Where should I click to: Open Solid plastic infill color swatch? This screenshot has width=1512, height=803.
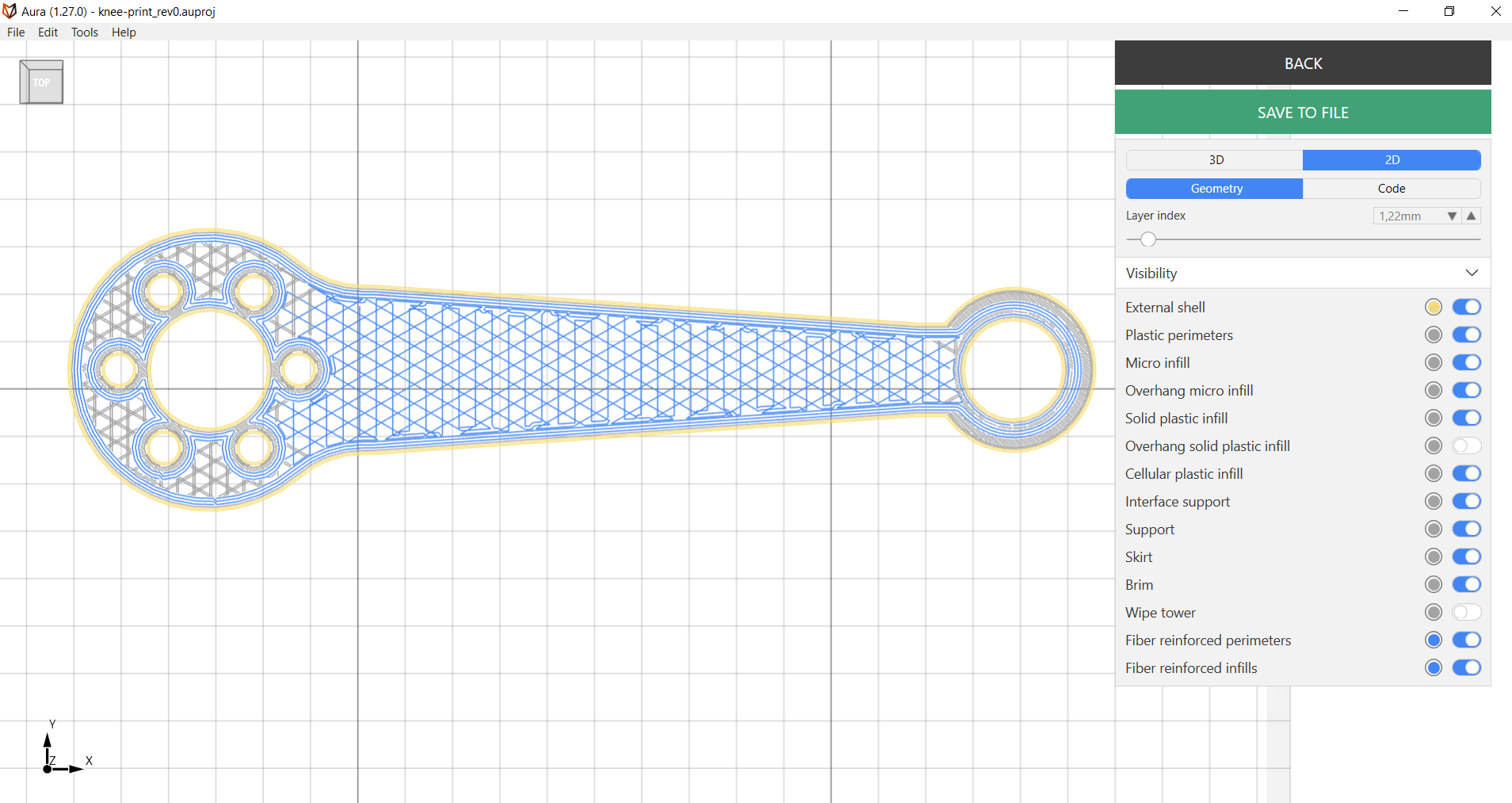click(1433, 418)
